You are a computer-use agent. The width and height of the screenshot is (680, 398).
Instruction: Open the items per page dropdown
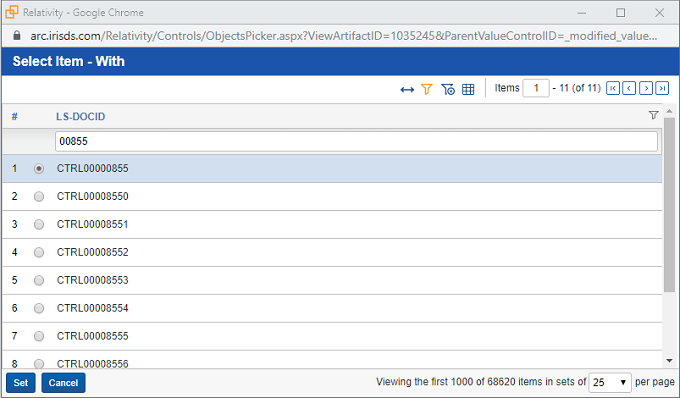[610, 382]
